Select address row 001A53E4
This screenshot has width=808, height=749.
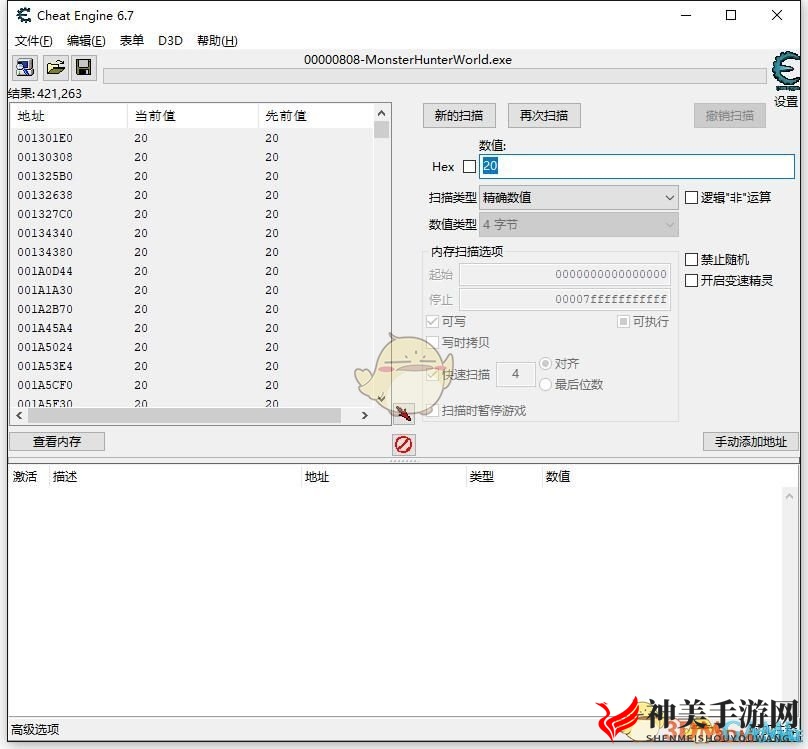pyautogui.click(x=192, y=366)
